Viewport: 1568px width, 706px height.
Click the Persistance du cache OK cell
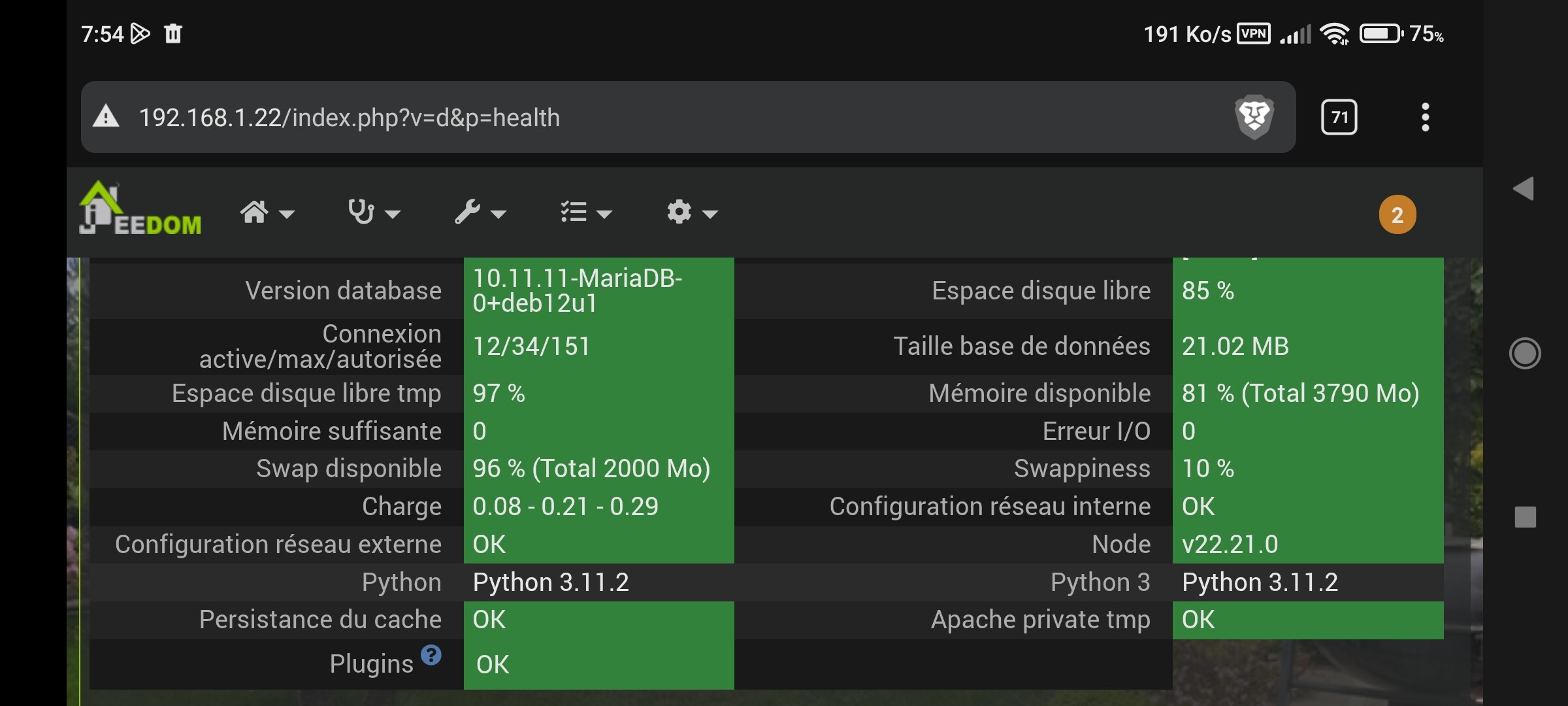[x=598, y=619]
